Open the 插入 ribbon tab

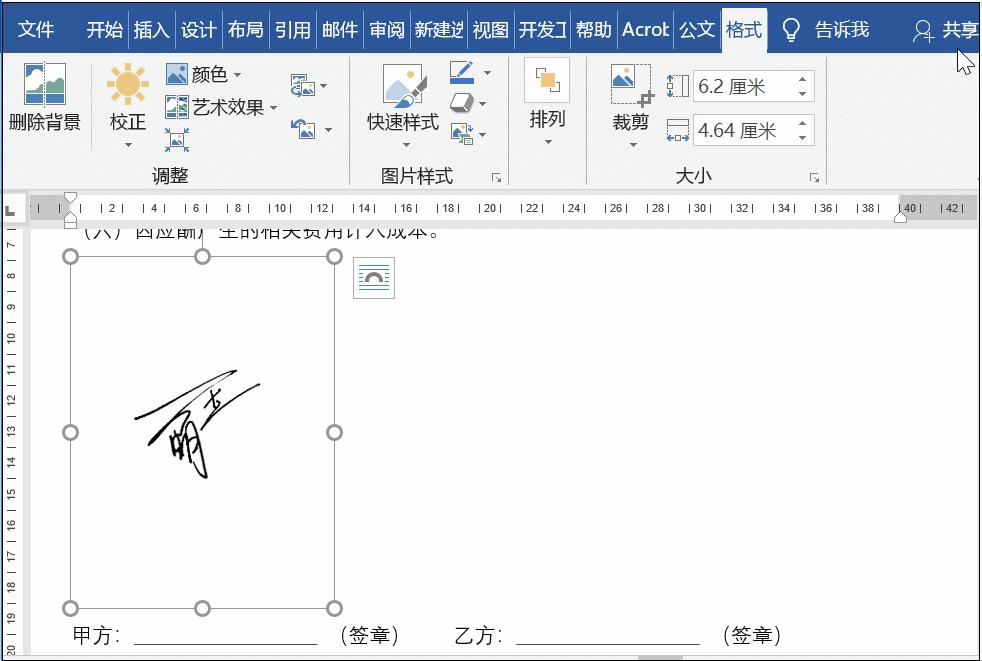point(151,30)
